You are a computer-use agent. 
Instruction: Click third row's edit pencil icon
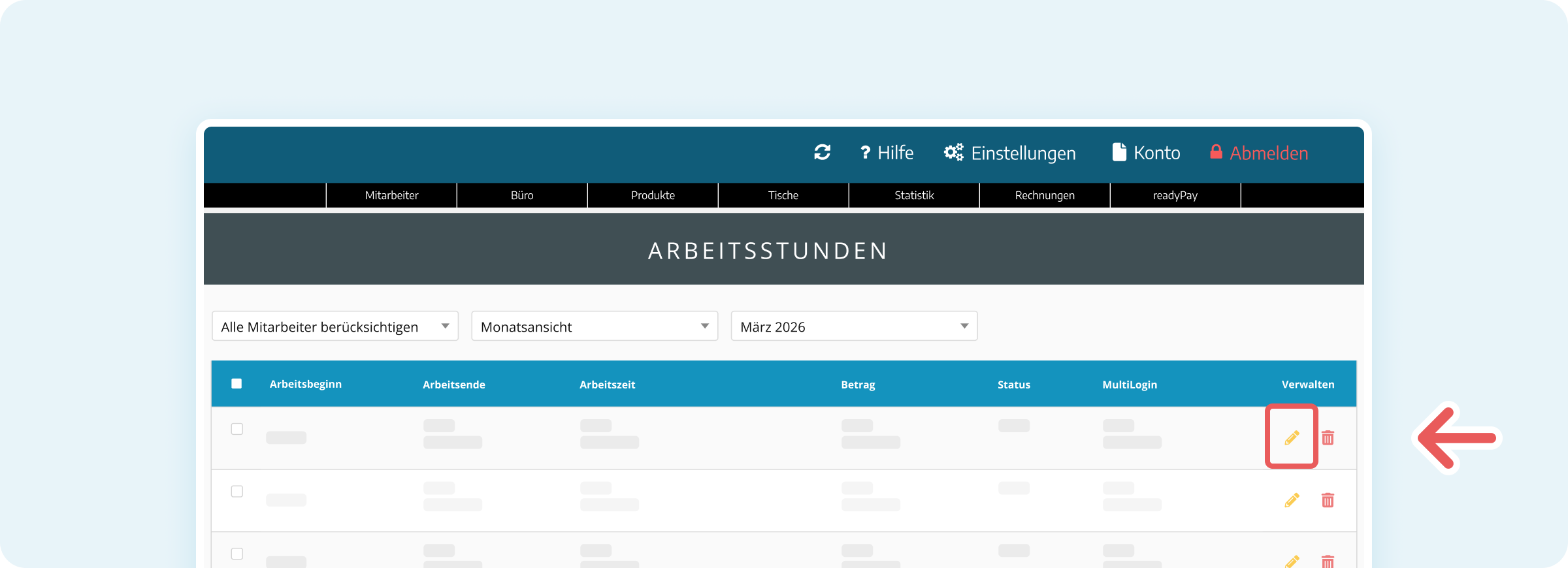(1292, 561)
